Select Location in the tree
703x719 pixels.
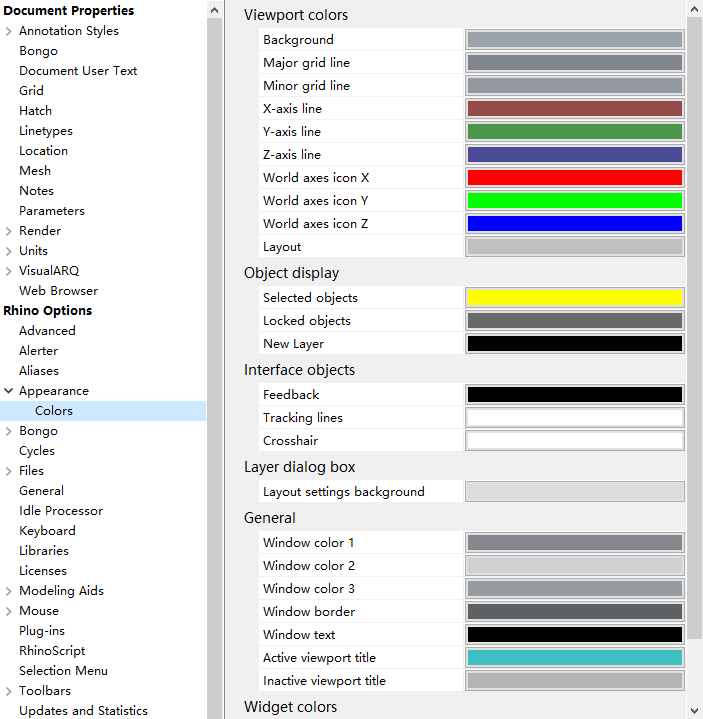(44, 151)
